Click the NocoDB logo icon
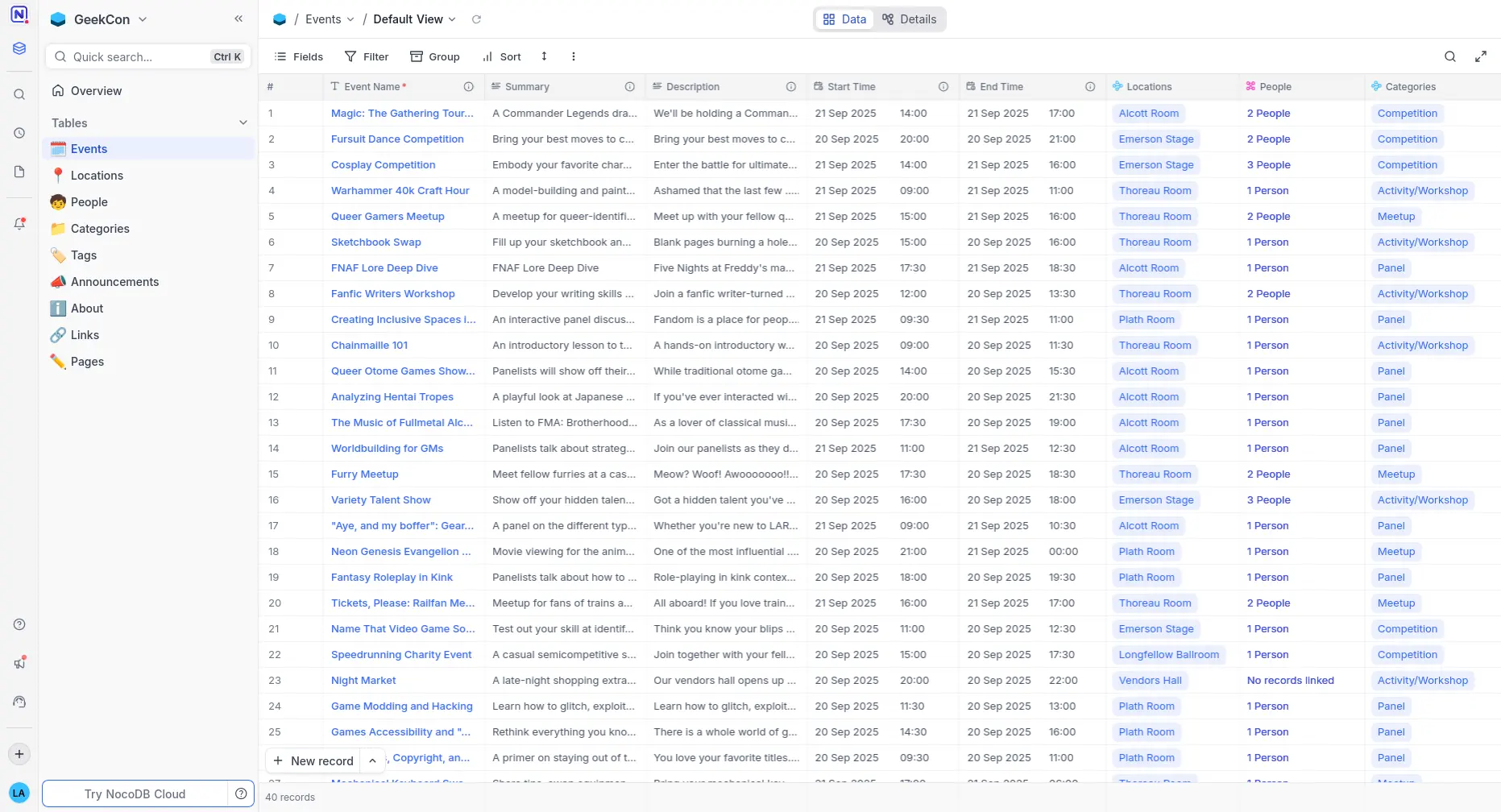Screen dimensions: 1501x812 pos(19,14)
